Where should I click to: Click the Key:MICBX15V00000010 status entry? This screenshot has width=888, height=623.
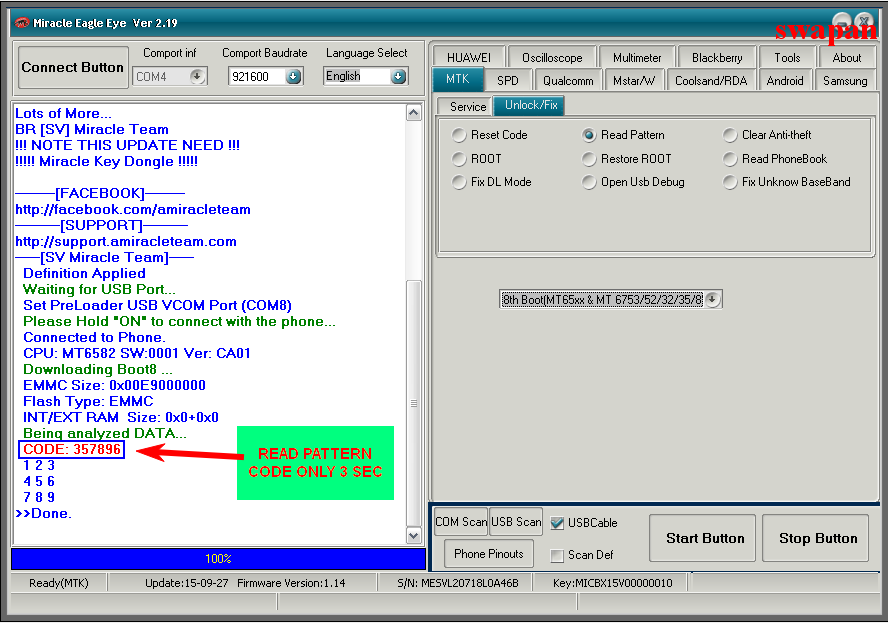pos(612,583)
